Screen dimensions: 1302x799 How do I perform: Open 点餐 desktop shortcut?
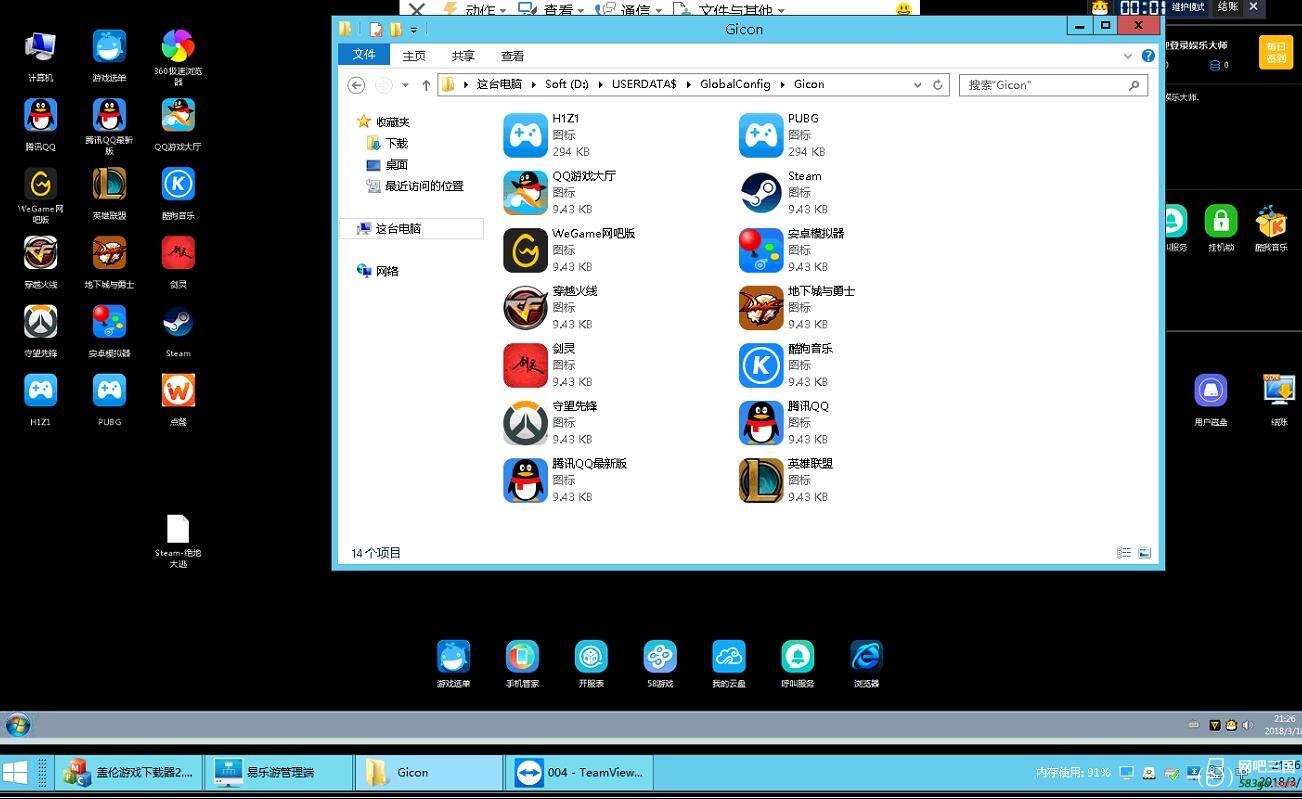[178, 400]
